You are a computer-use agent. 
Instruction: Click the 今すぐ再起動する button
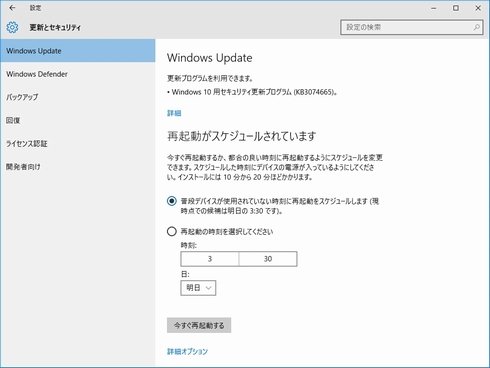[x=199, y=325]
